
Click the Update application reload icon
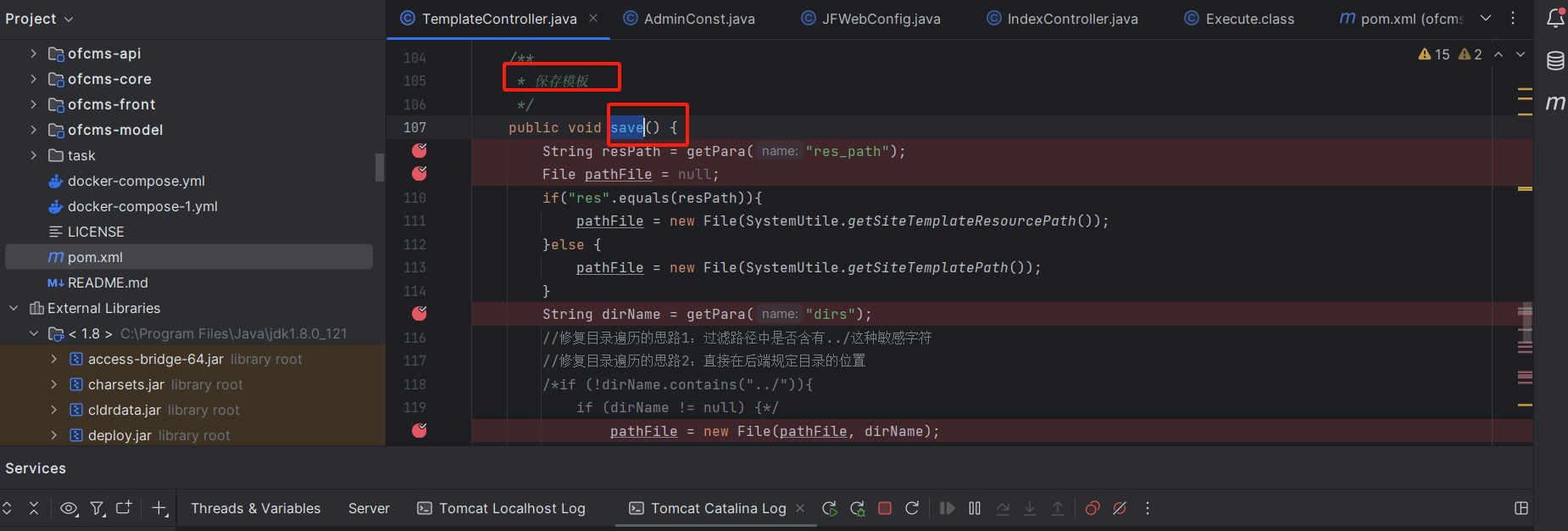point(912,508)
